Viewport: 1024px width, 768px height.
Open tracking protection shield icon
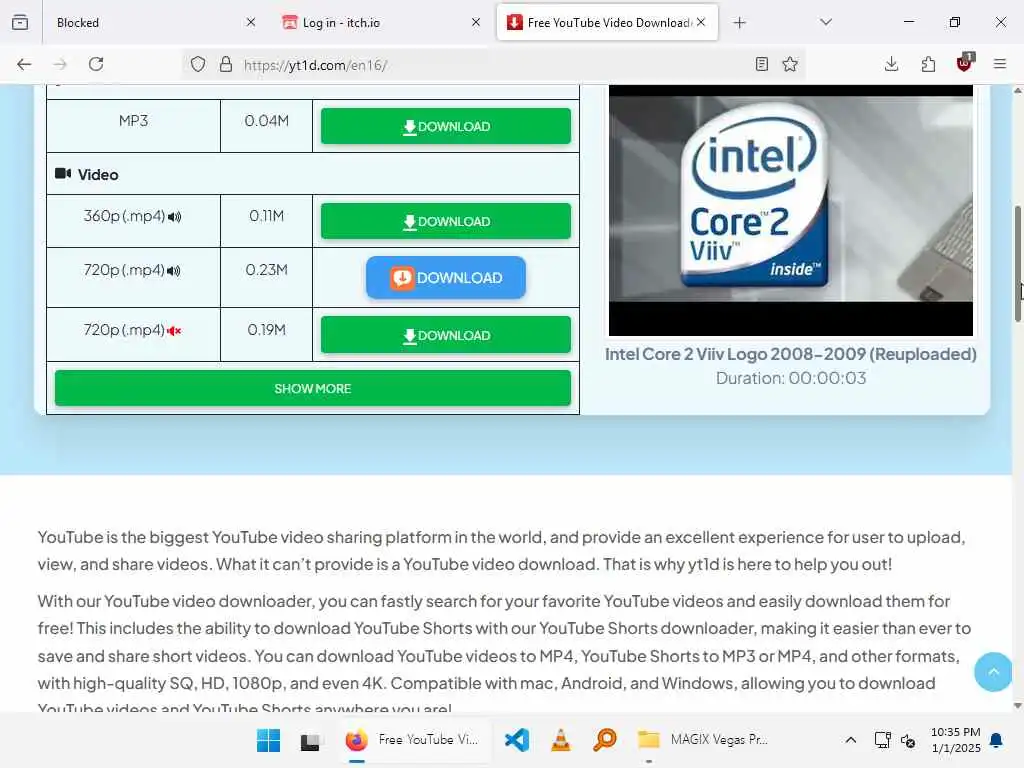(198, 64)
